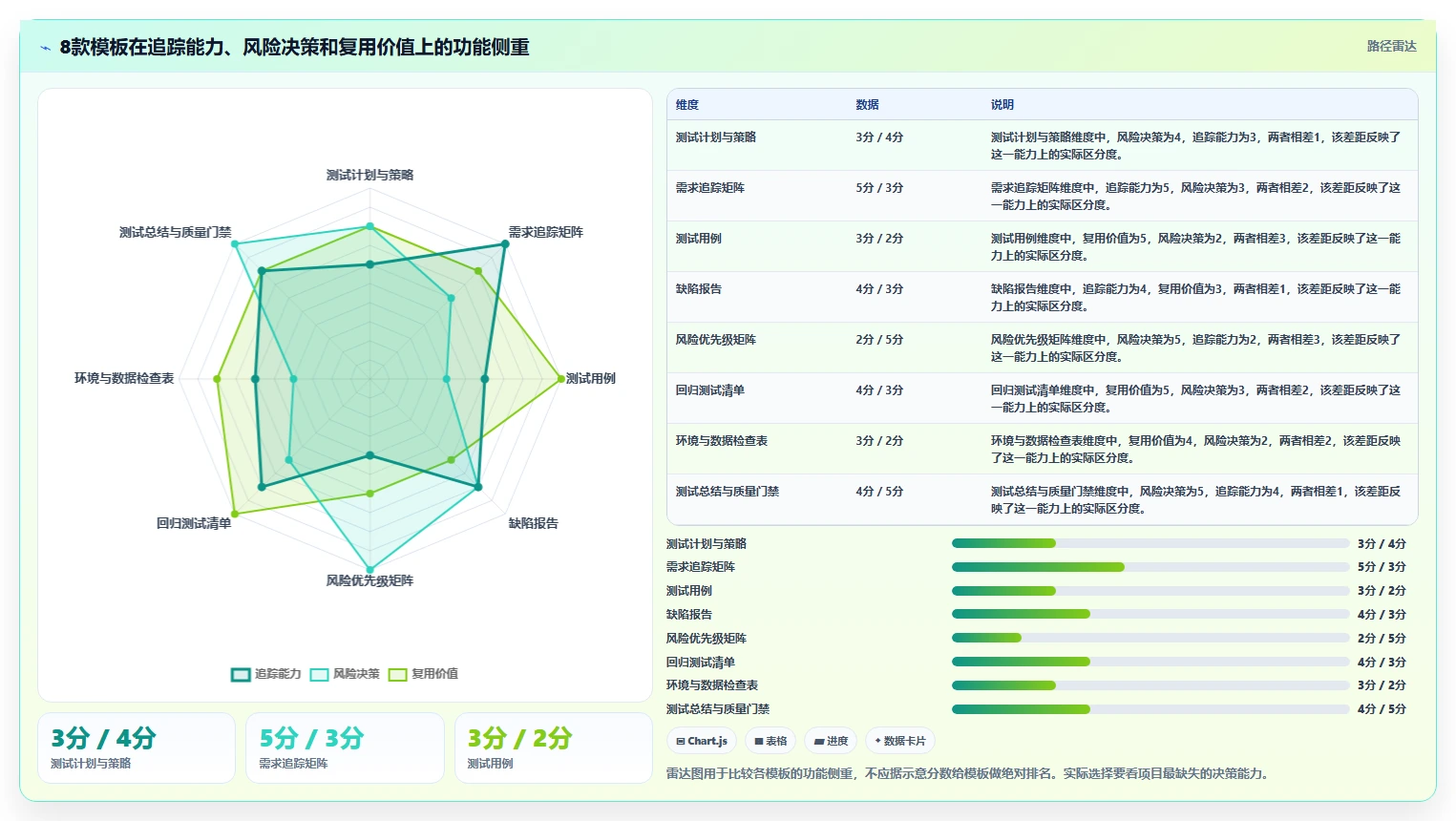
Task: Toggle the 复用价值 legend item
Action: pos(423,674)
